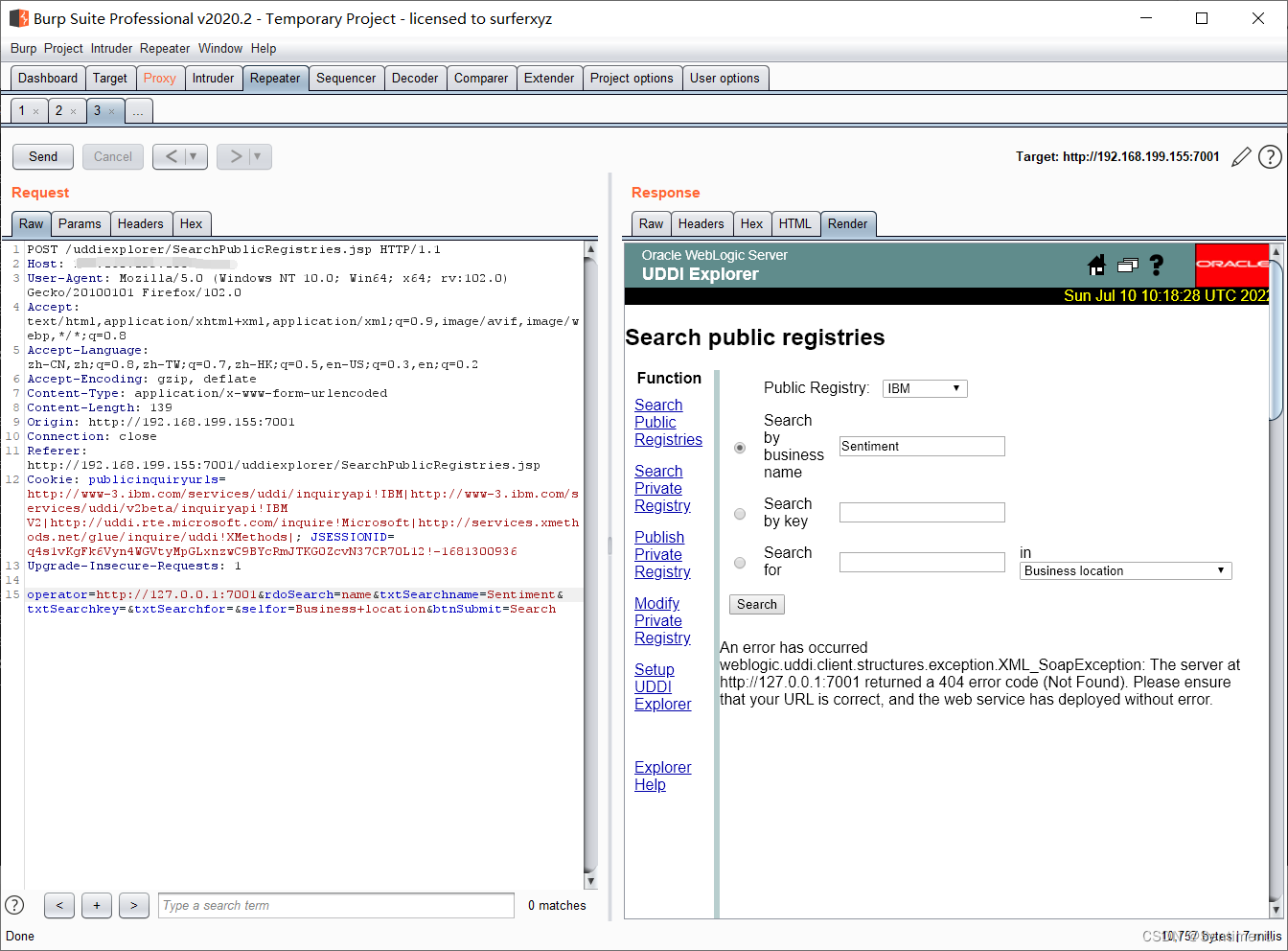Click the request pane vertical scrollbar
Screen dimensions: 1288x951
click(590, 566)
